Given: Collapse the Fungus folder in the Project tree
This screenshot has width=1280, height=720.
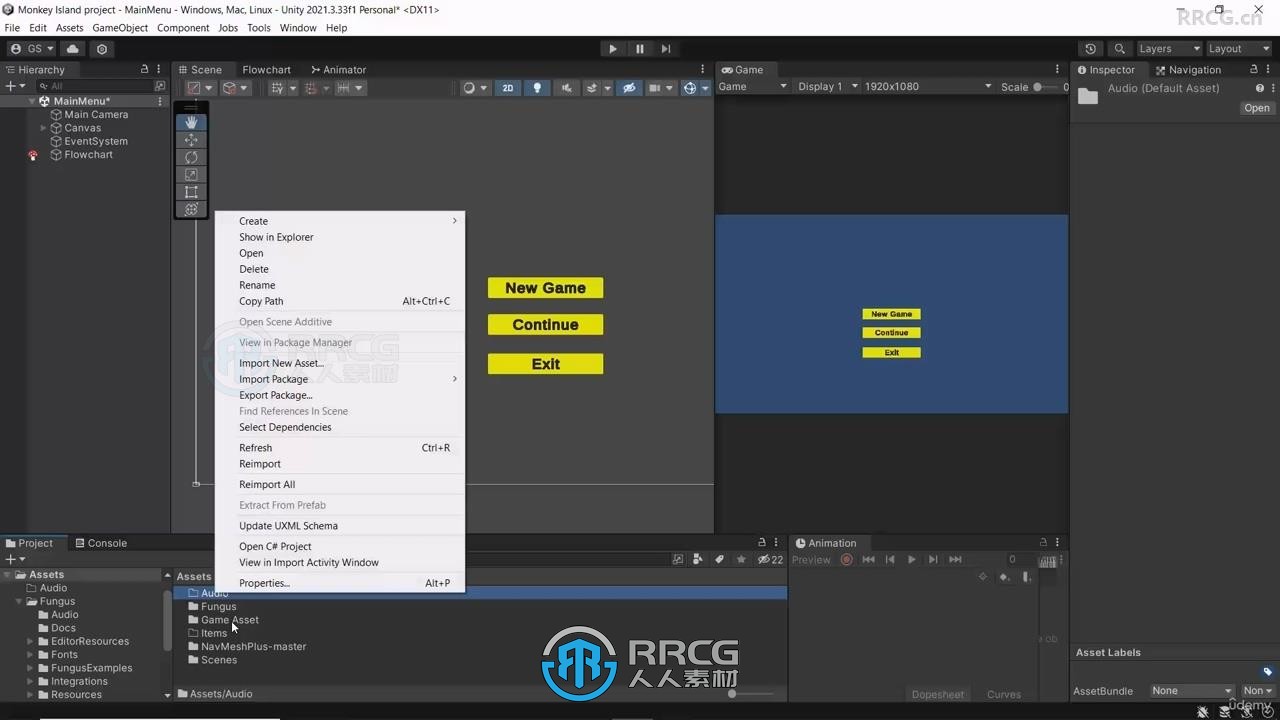Looking at the screenshot, I should tap(19, 601).
